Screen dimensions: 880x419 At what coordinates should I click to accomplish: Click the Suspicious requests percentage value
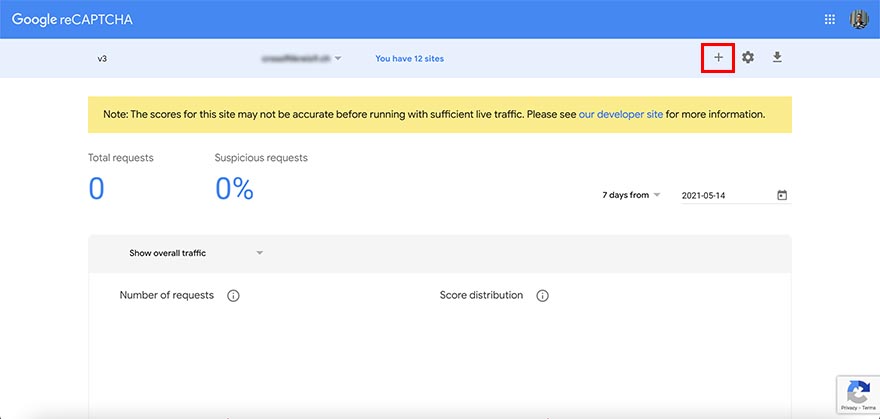(x=235, y=188)
